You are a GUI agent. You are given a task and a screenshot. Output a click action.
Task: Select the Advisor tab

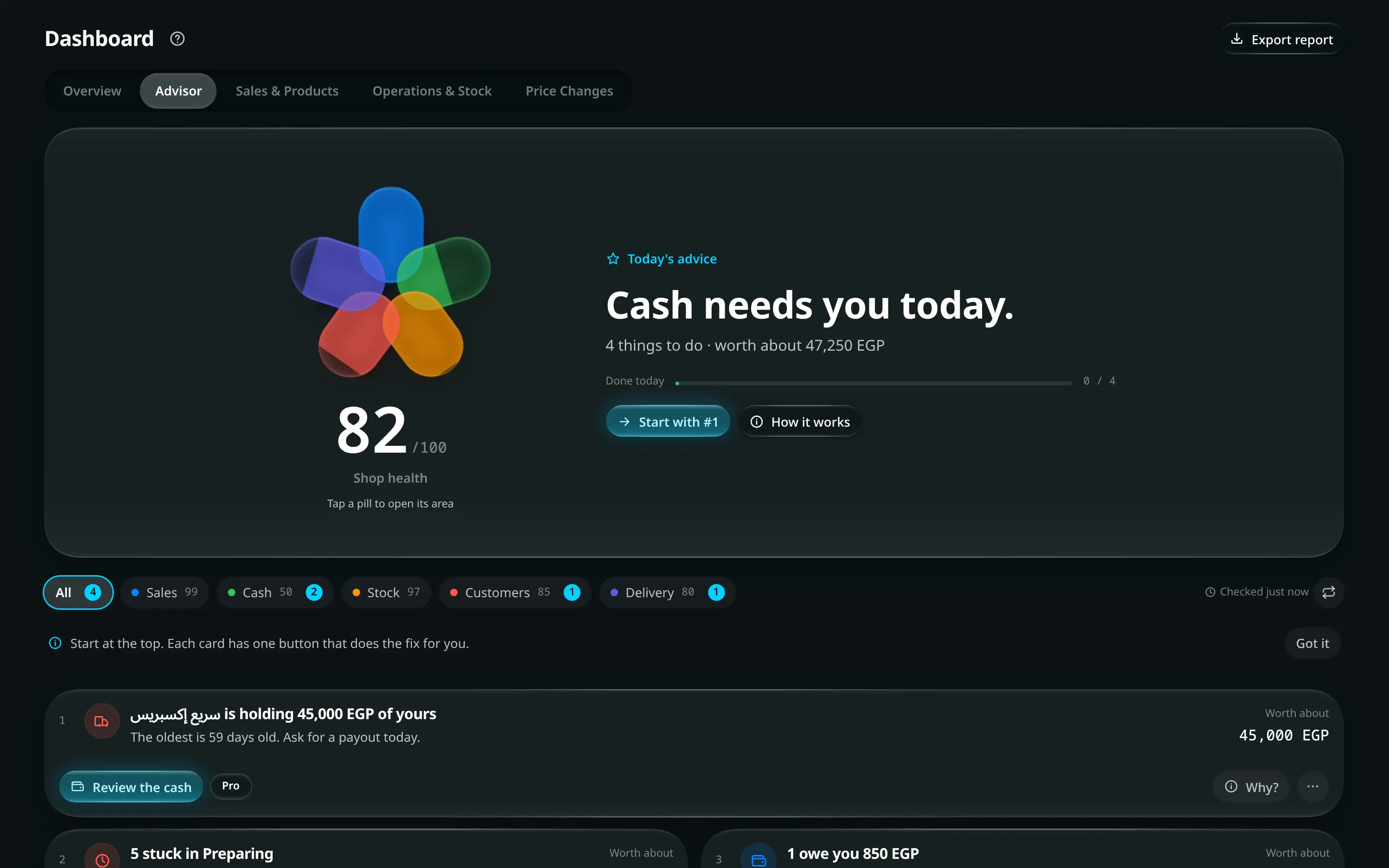178,91
